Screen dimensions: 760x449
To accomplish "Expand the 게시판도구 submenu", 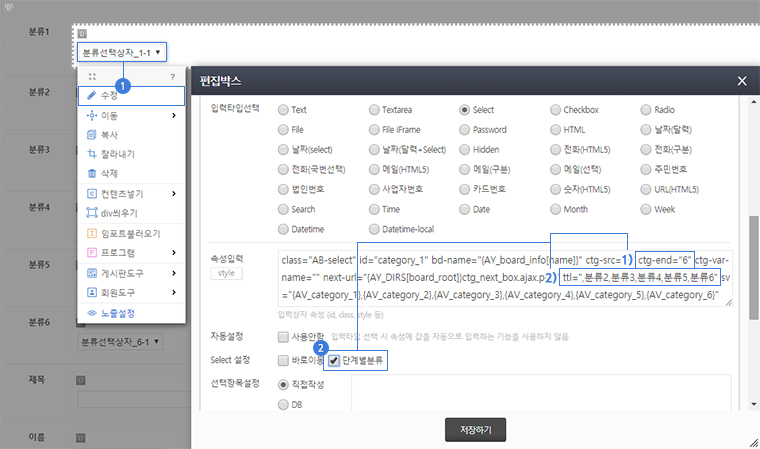I will tap(130, 272).
